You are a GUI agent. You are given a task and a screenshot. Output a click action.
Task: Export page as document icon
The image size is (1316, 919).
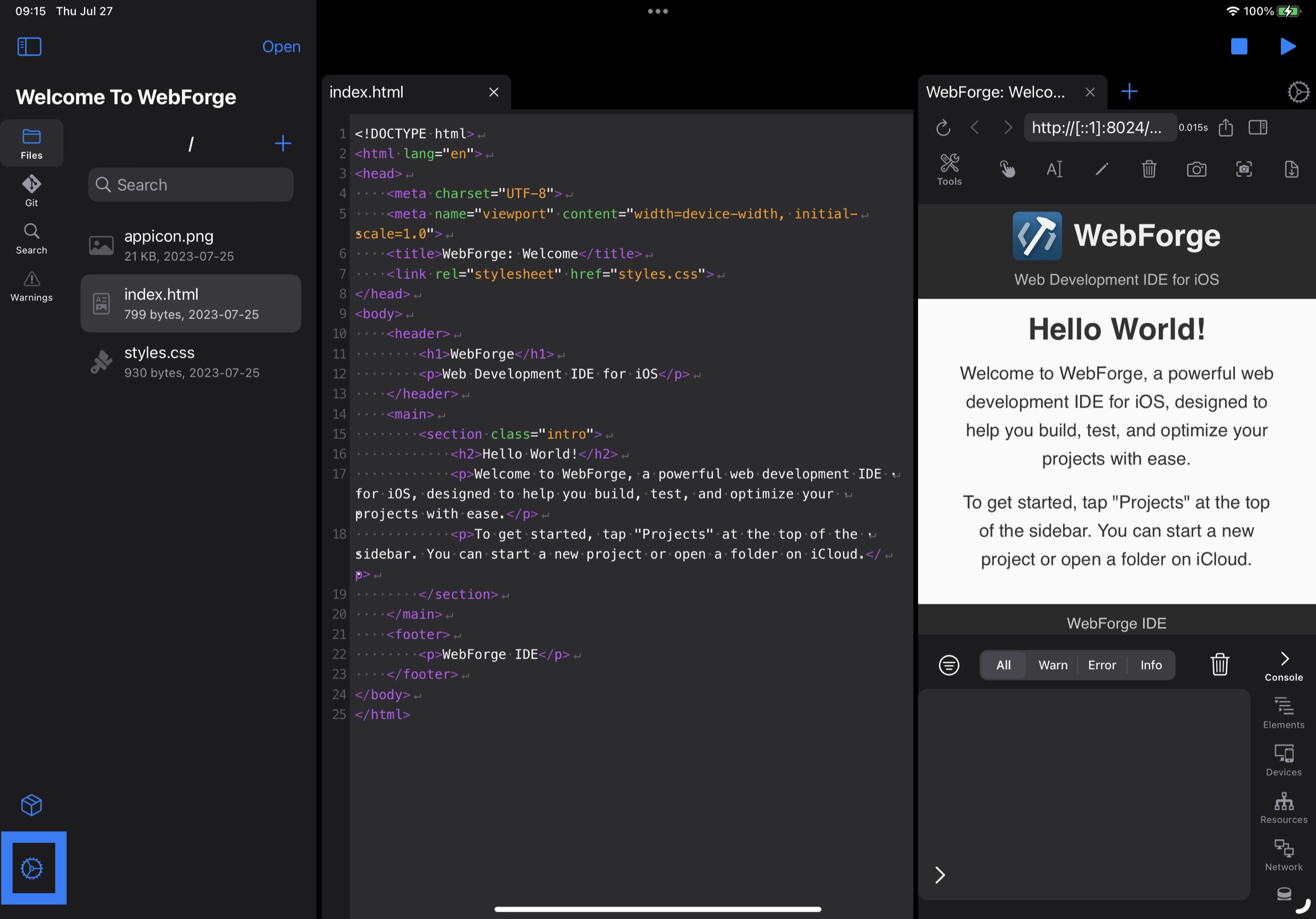pyautogui.click(x=1291, y=169)
